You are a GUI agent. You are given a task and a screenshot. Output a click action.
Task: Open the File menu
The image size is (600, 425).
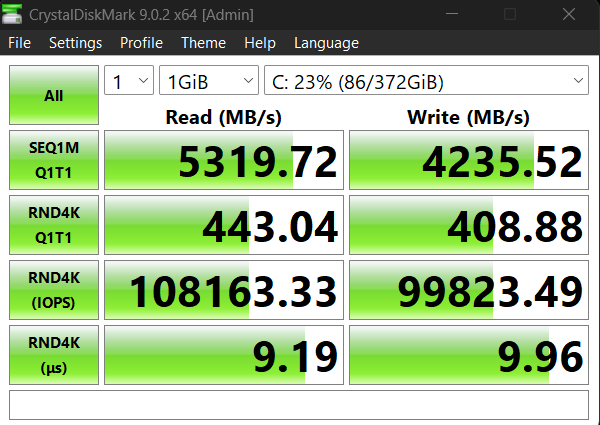coord(19,42)
